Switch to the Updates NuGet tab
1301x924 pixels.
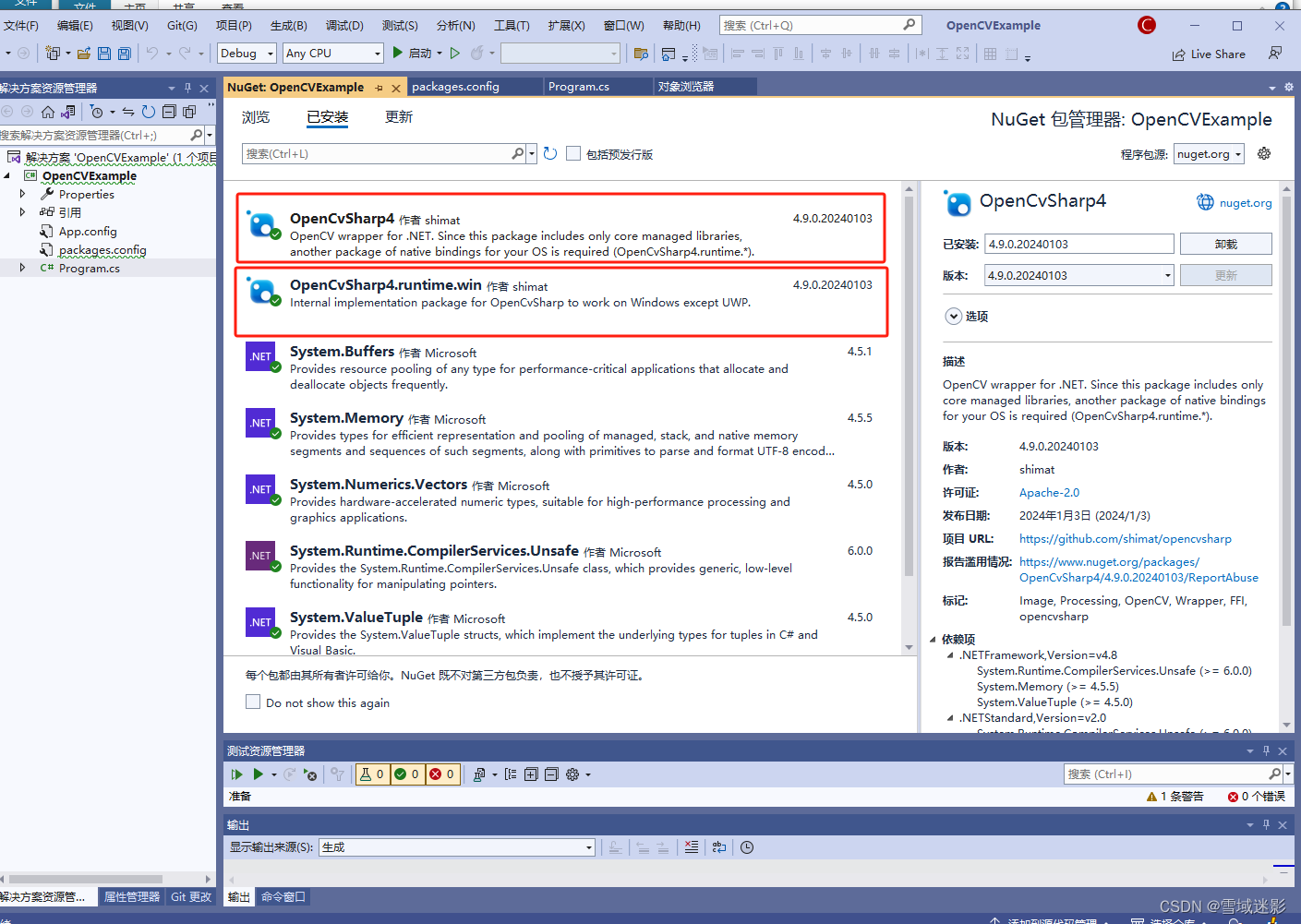click(399, 117)
